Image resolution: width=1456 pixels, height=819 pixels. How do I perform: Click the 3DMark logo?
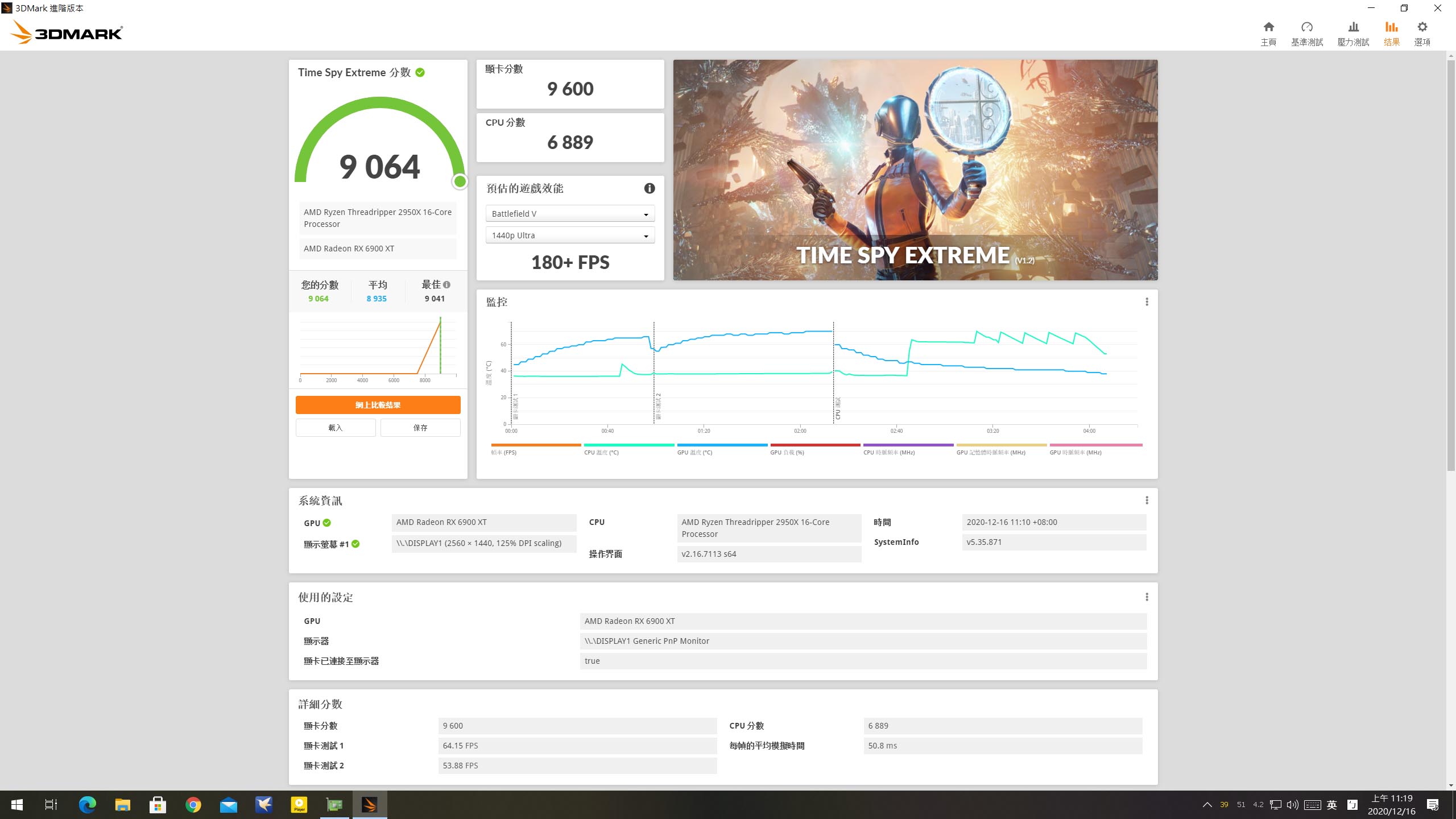[x=67, y=32]
